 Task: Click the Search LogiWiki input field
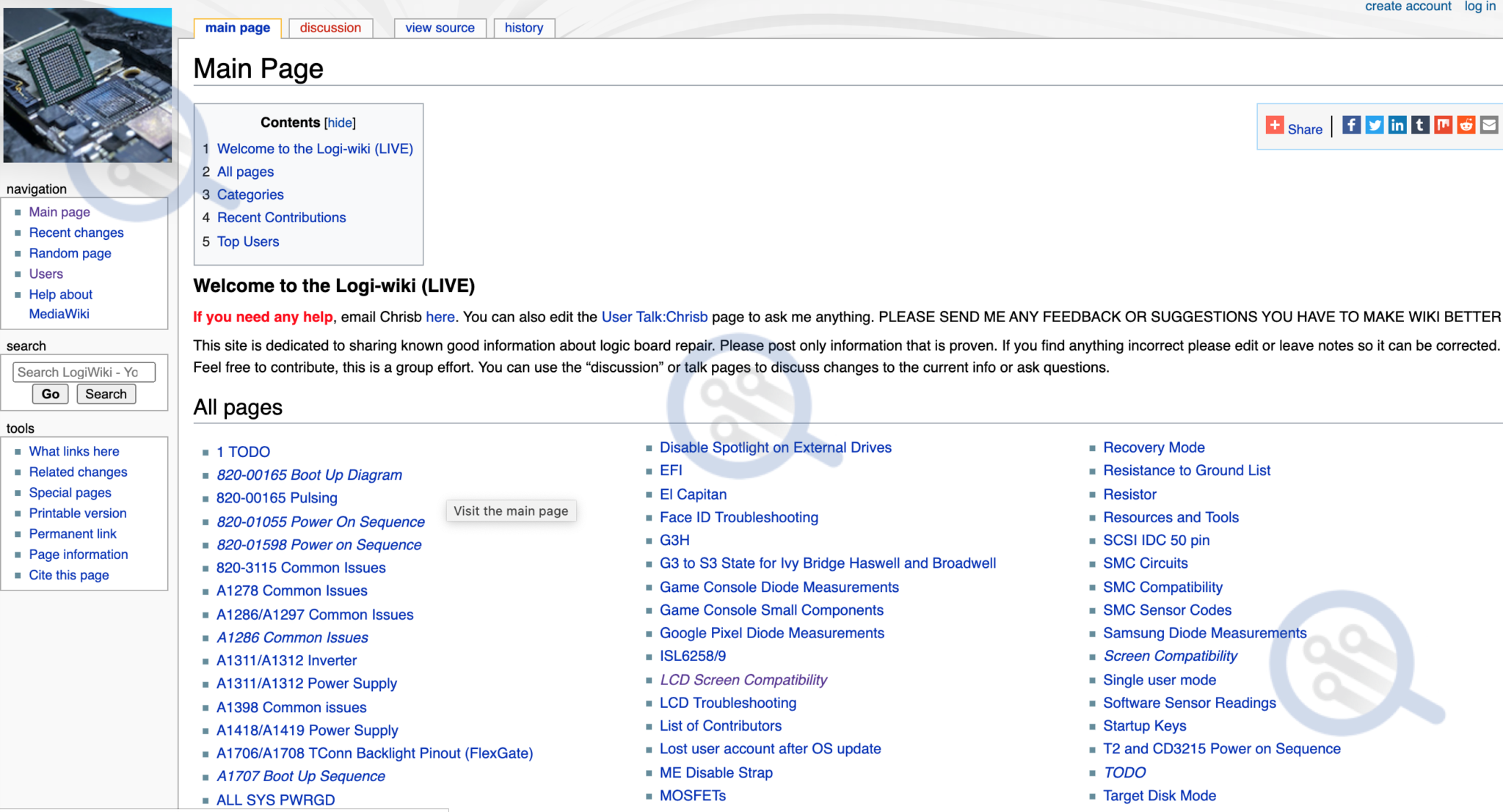84,372
